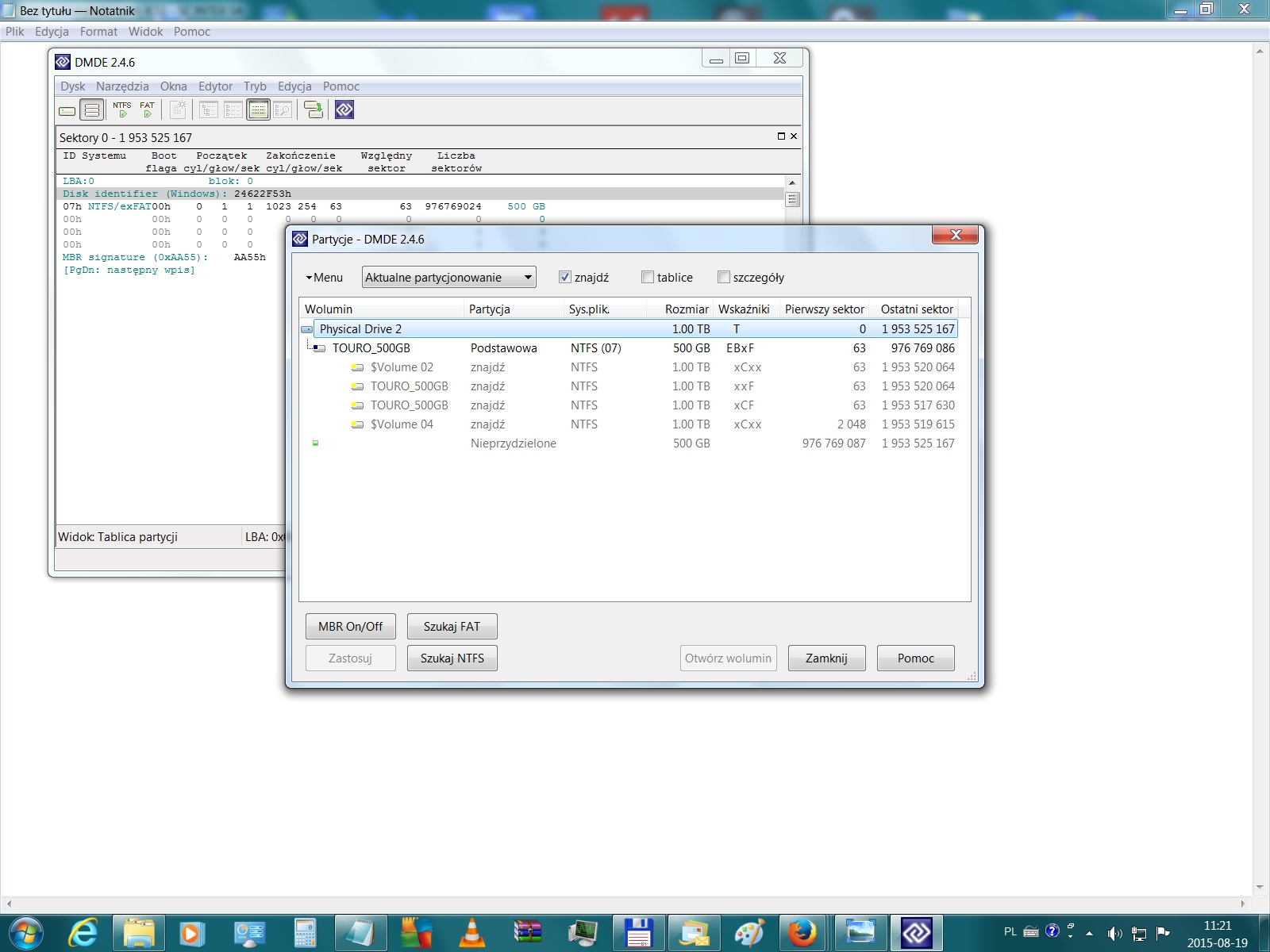Image resolution: width=1270 pixels, height=952 pixels.
Task: Click the search-in-list toolbar icon
Action: tap(283, 110)
